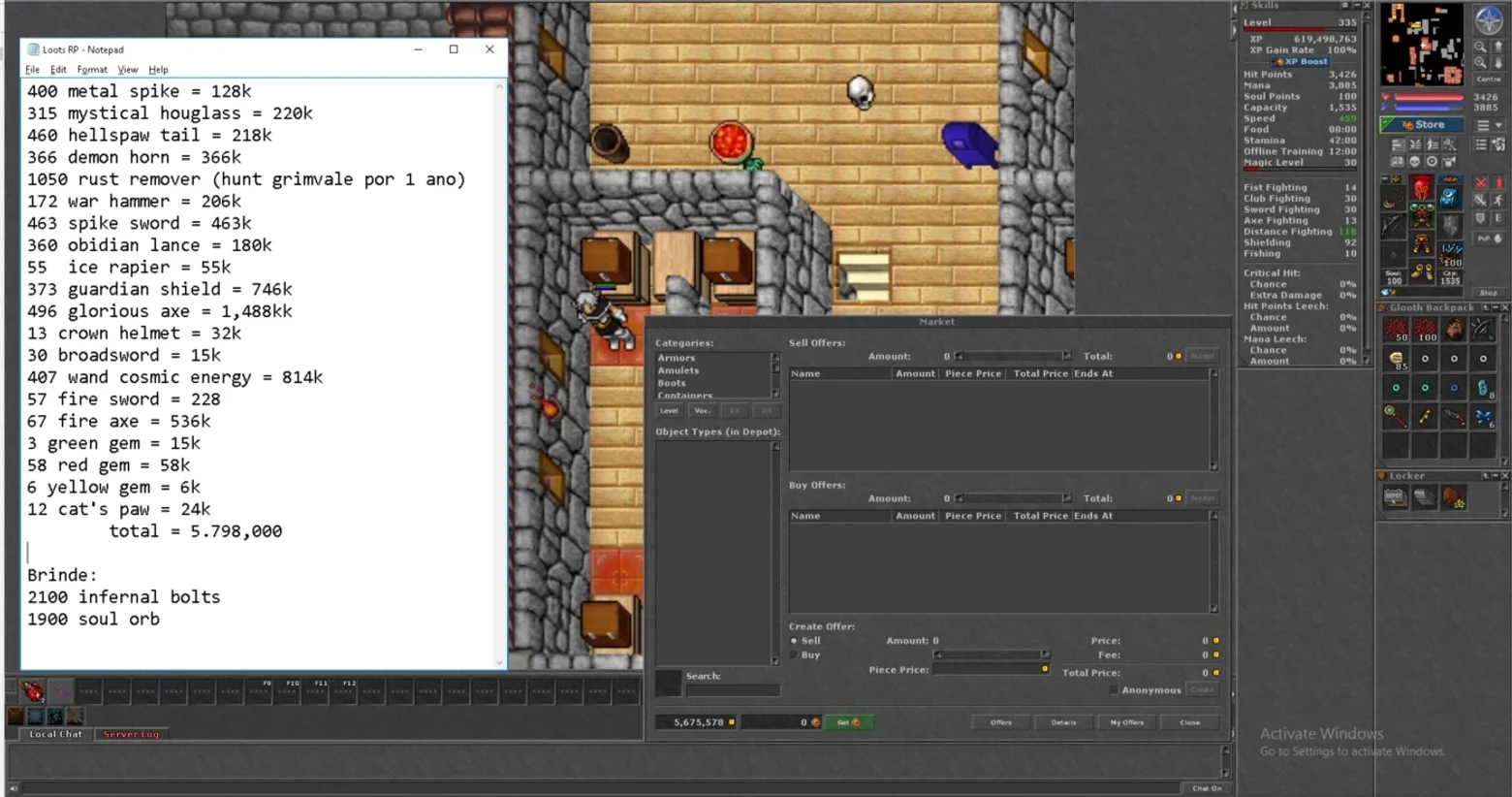Switch to the Local Chat tab

click(55, 734)
